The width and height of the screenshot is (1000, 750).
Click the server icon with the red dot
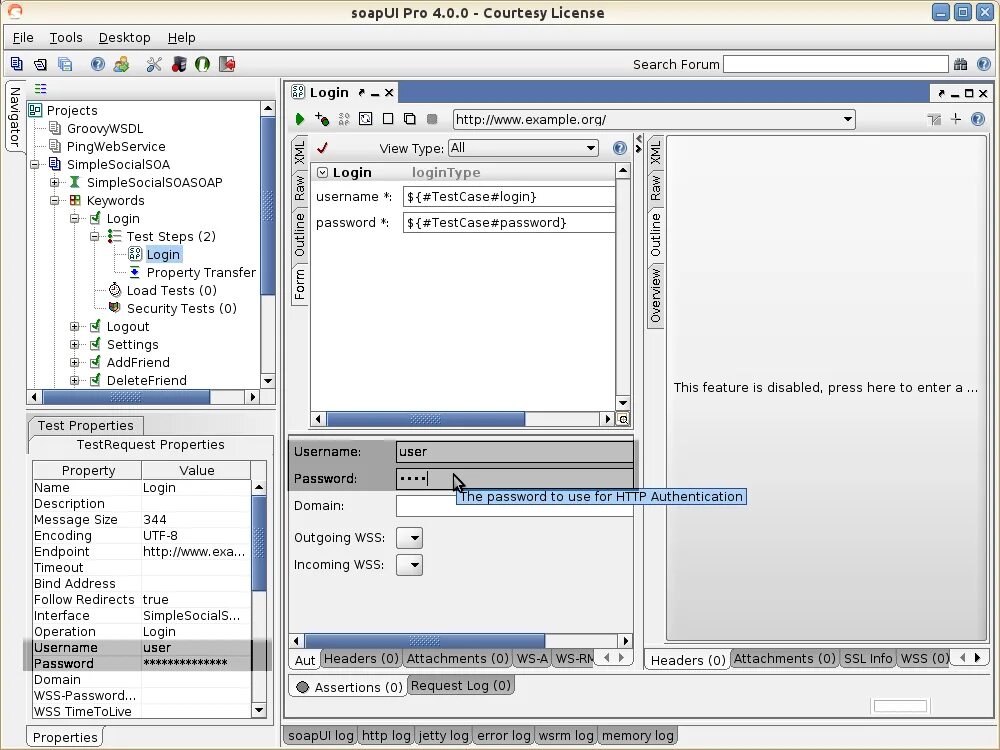pos(179,64)
